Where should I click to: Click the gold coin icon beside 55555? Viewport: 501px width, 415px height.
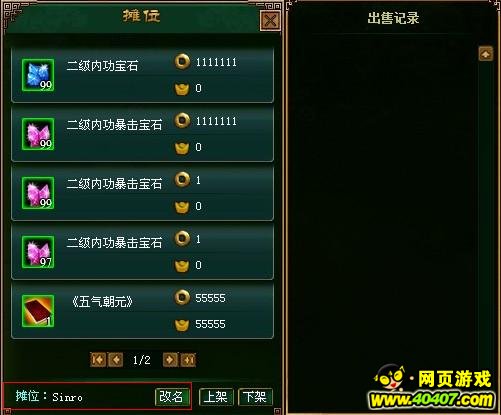point(182,297)
